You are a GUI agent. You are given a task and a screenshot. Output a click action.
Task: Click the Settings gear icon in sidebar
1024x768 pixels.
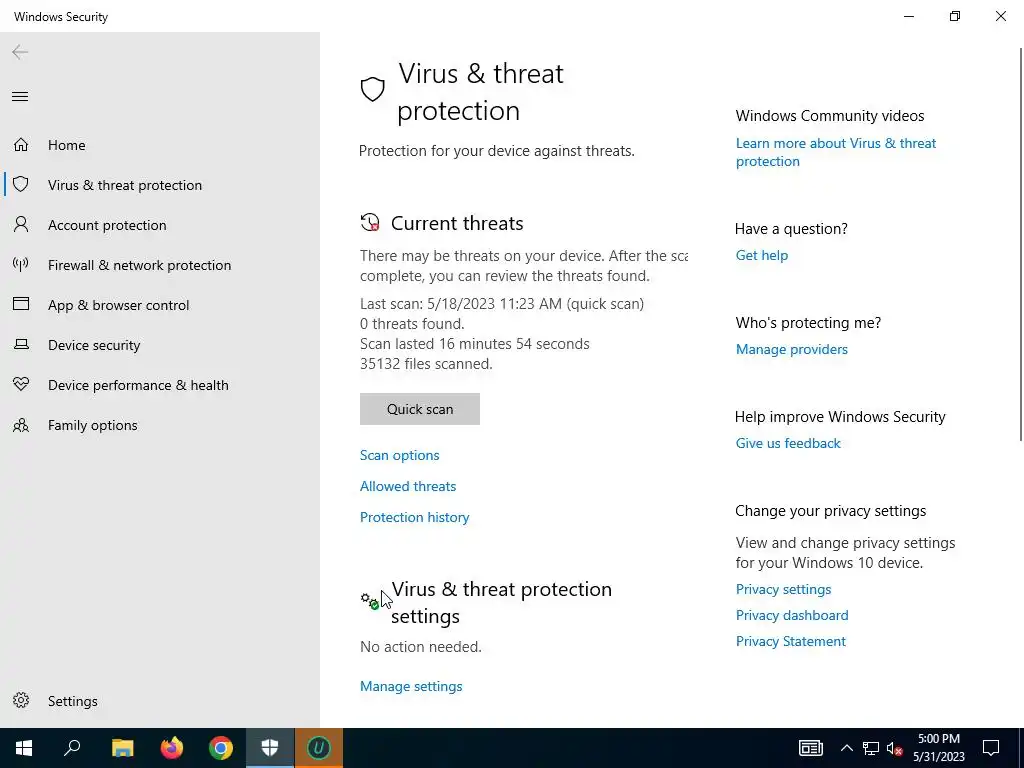[x=21, y=700]
